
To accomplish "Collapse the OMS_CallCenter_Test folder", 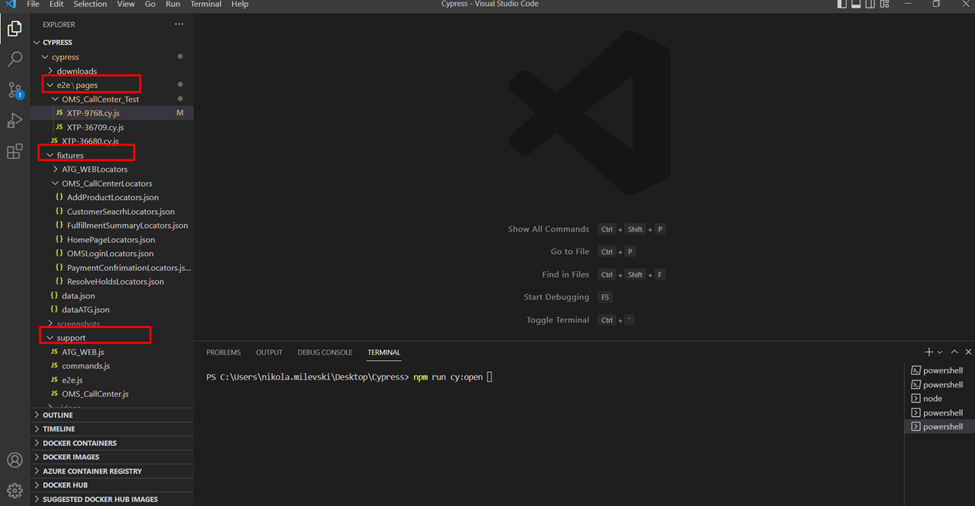I will [112, 99].
